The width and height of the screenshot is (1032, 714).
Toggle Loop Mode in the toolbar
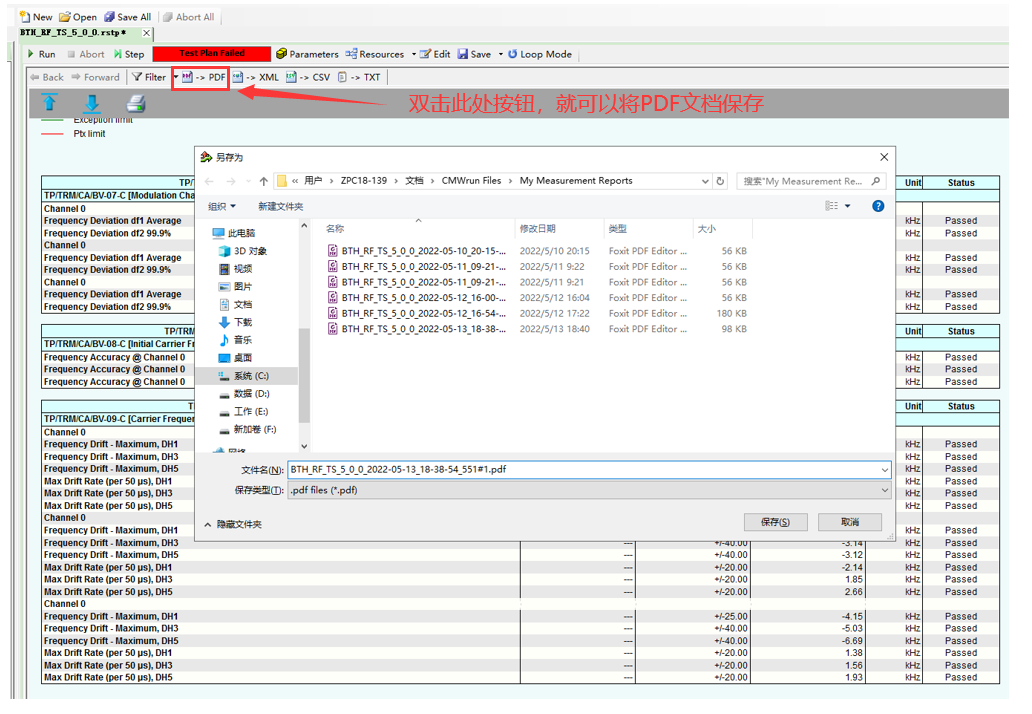click(540, 55)
